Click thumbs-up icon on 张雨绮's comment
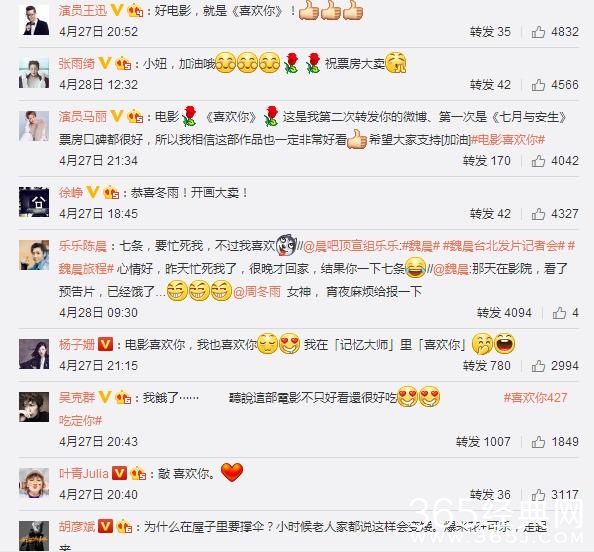Viewport: 594px width, 552px height. pos(538,85)
